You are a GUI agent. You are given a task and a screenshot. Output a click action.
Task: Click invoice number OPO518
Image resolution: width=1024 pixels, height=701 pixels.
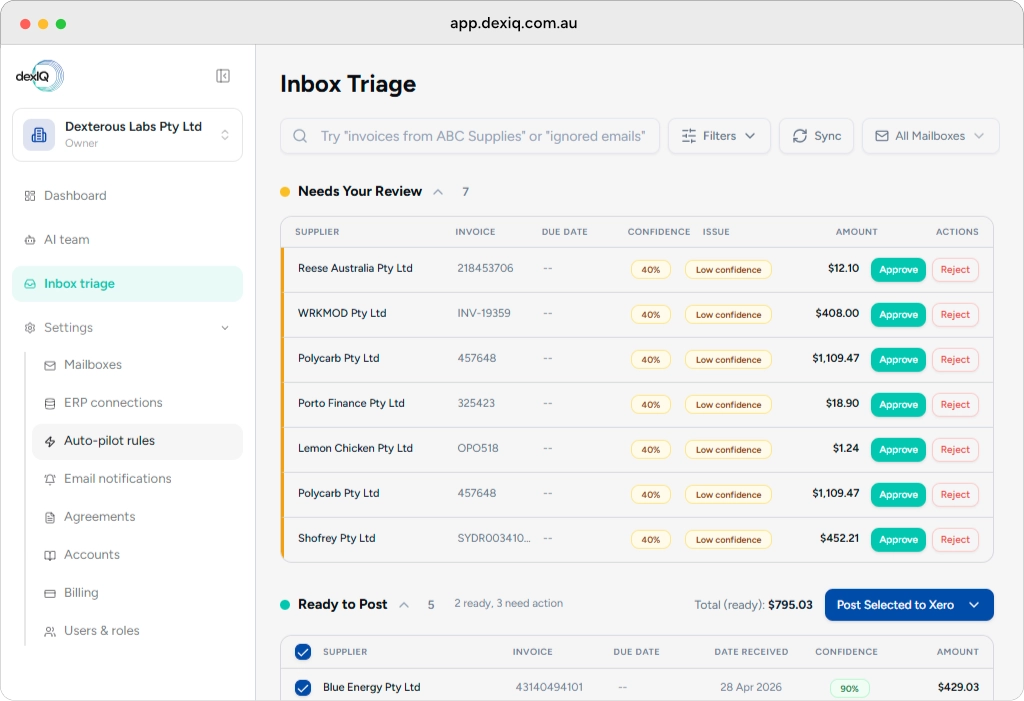click(477, 449)
